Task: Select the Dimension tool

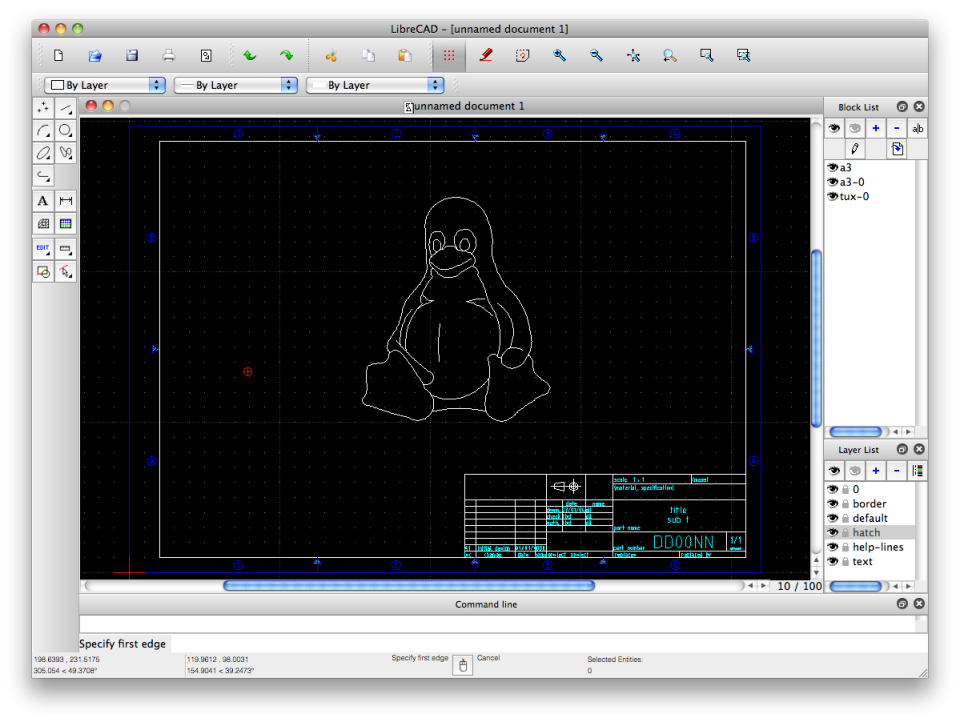Action: tap(65, 201)
